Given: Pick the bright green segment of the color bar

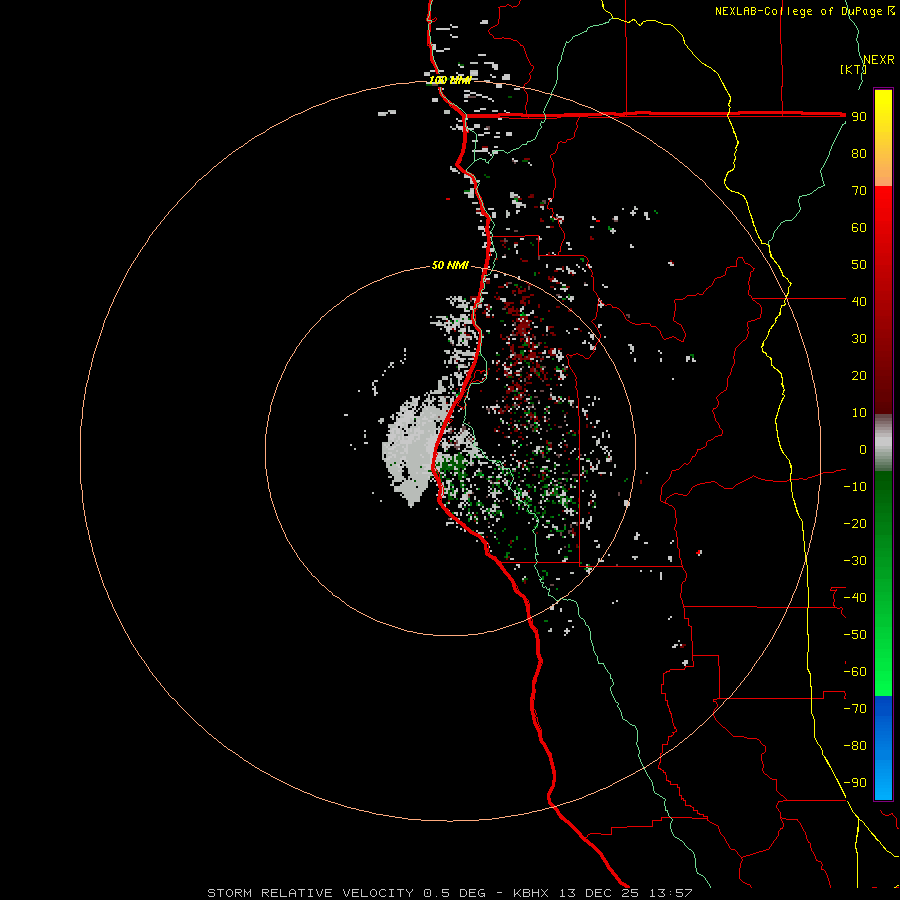Looking at the screenshot, I should coord(883,649).
